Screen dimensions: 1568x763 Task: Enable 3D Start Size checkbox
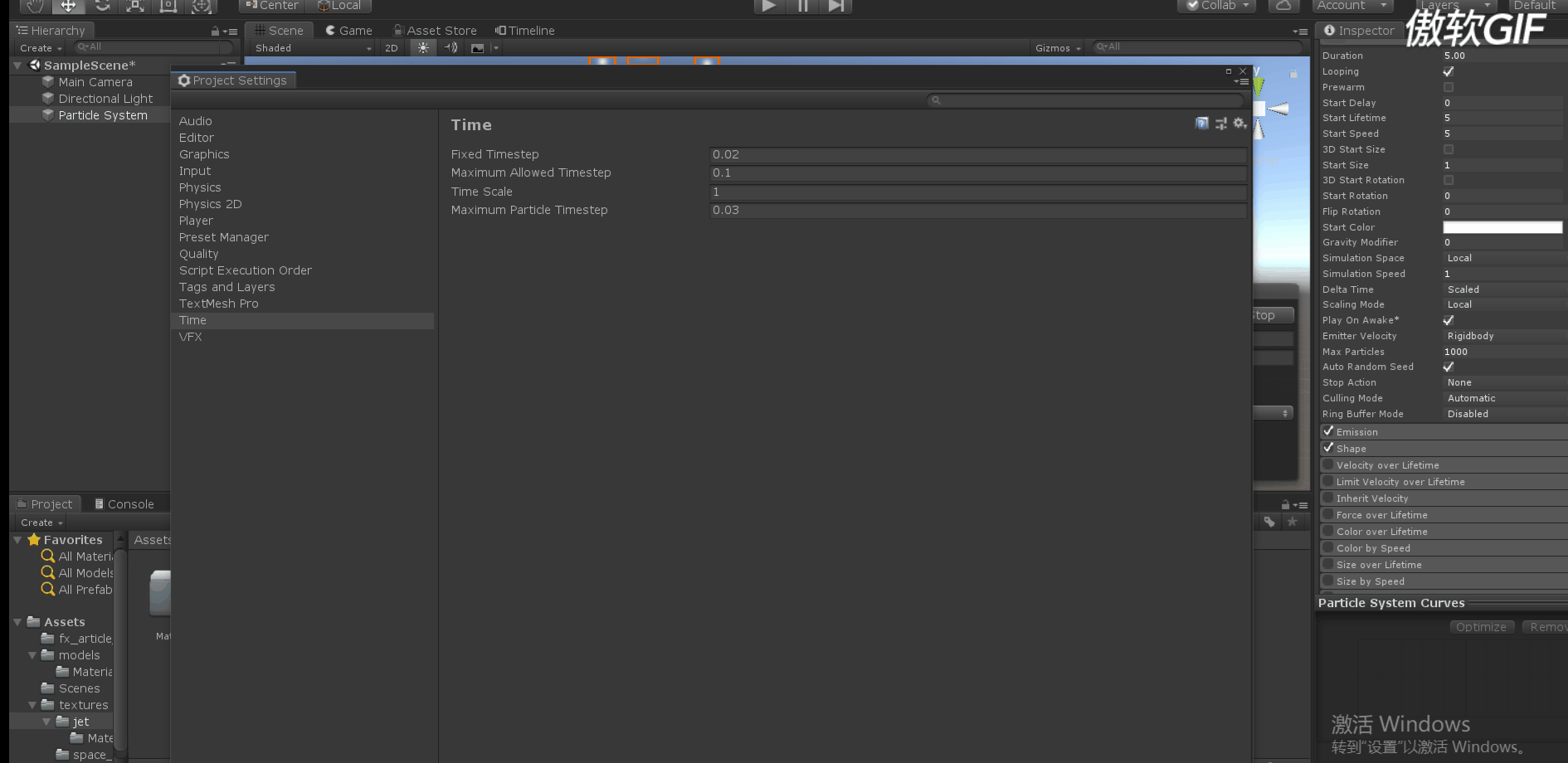tap(1449, 149)
